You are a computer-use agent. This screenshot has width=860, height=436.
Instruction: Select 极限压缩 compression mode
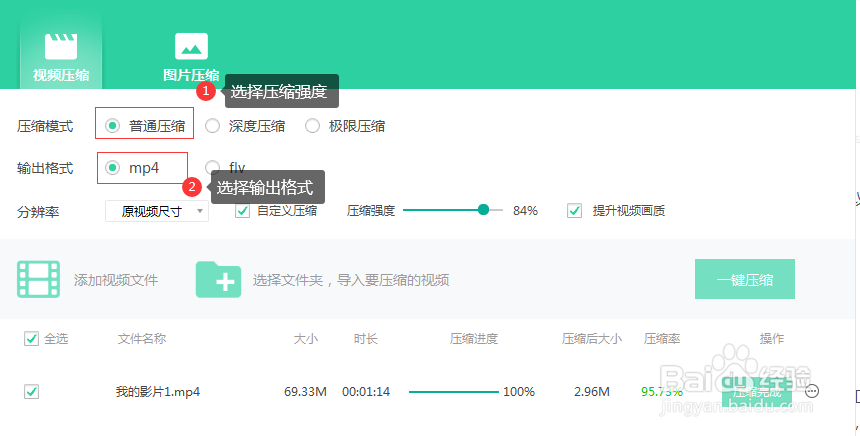pyautogui.click(x=312, y=126)
